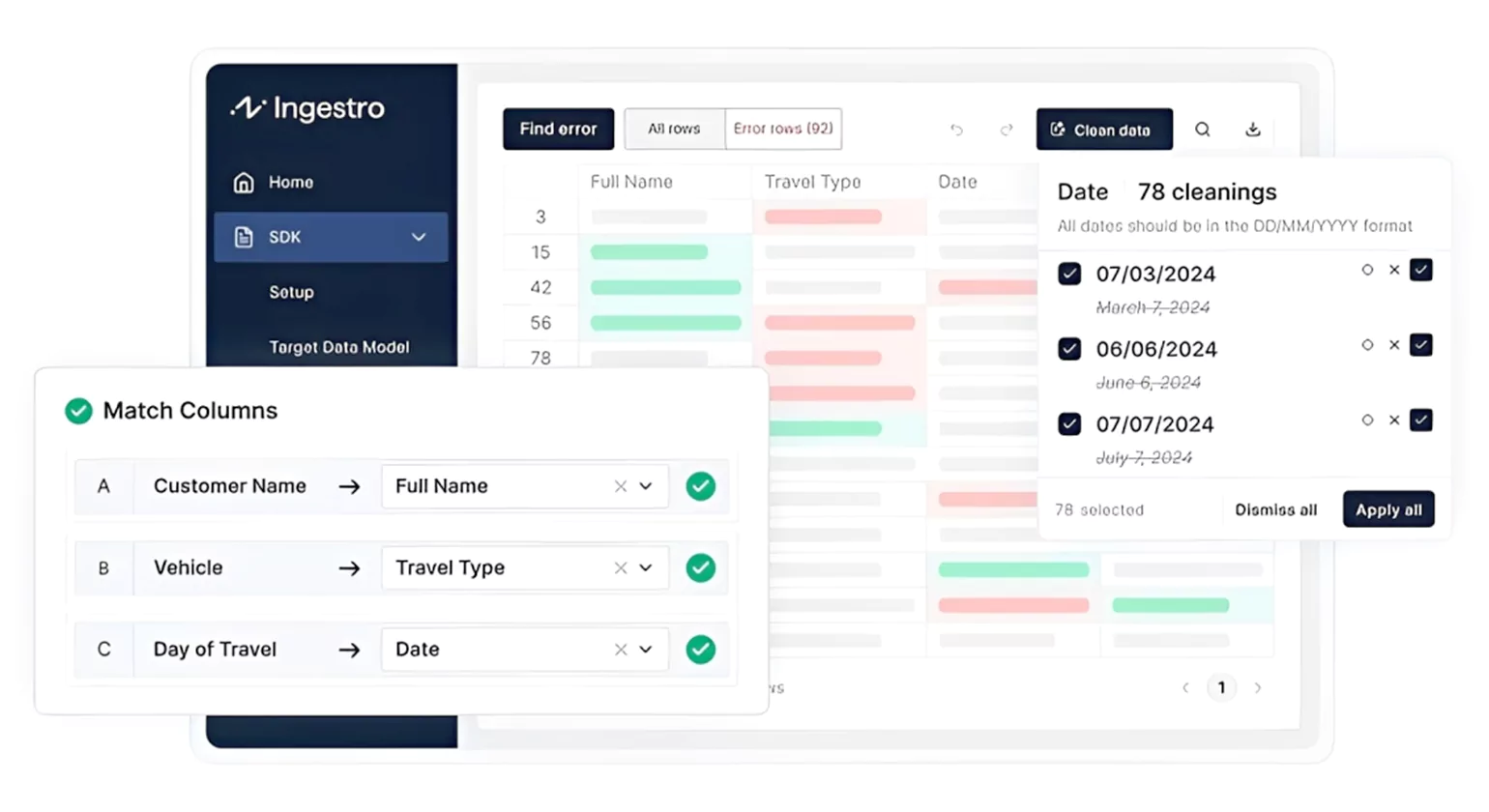This screenshot has width=1489, height=812.
Task: Uncheck the 07/03/2024 date cleaning checkbox
Action: coord(1069,274)
